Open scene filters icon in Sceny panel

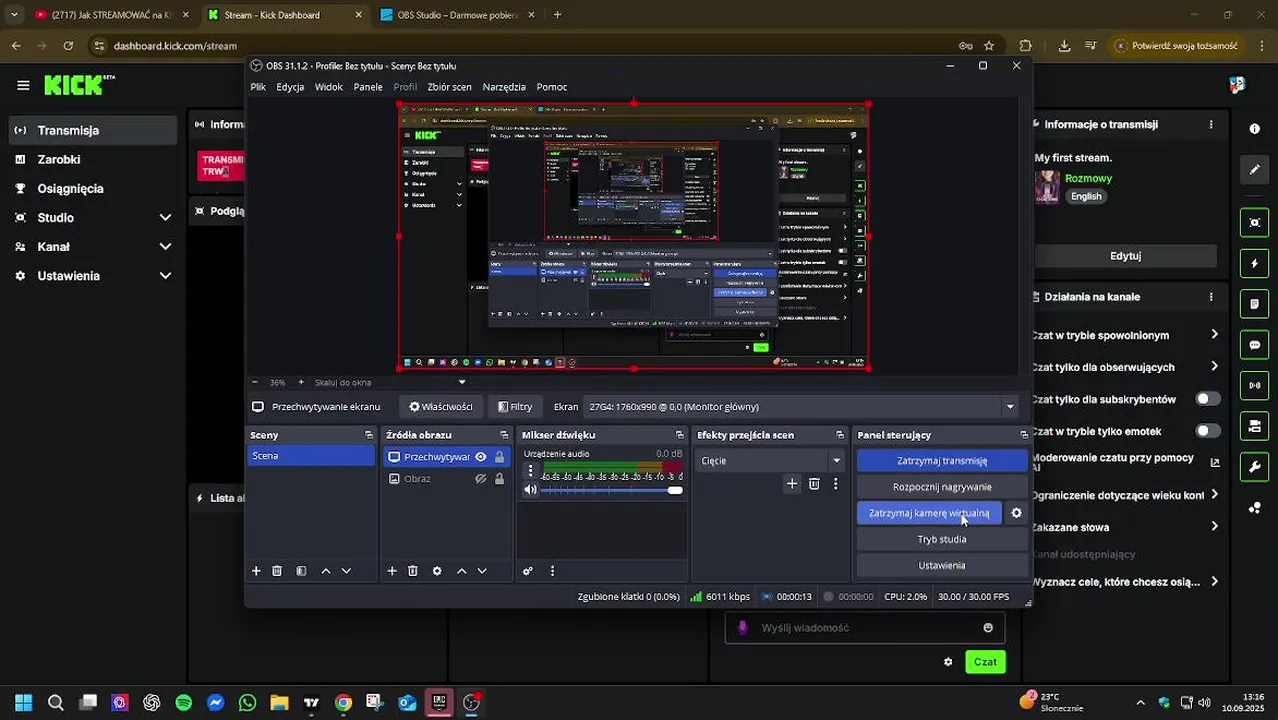click(x=302, y=571)
